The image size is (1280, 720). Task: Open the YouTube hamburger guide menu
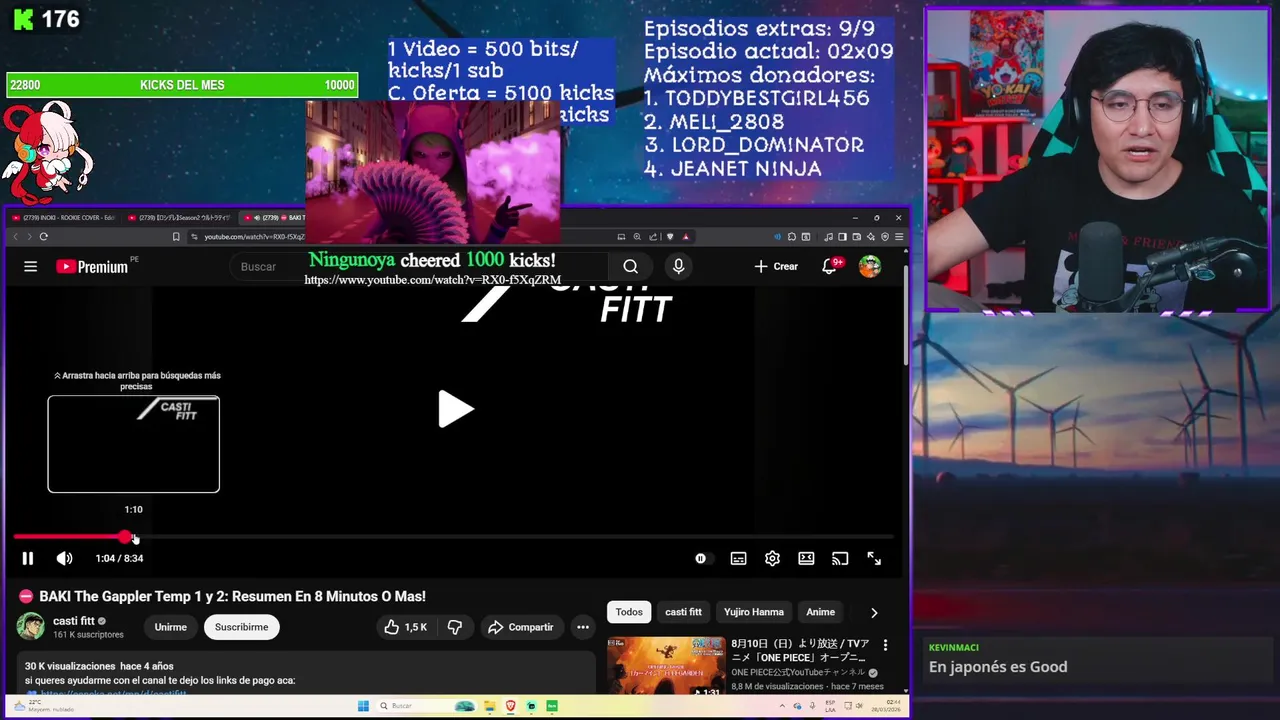click(31, 266)
